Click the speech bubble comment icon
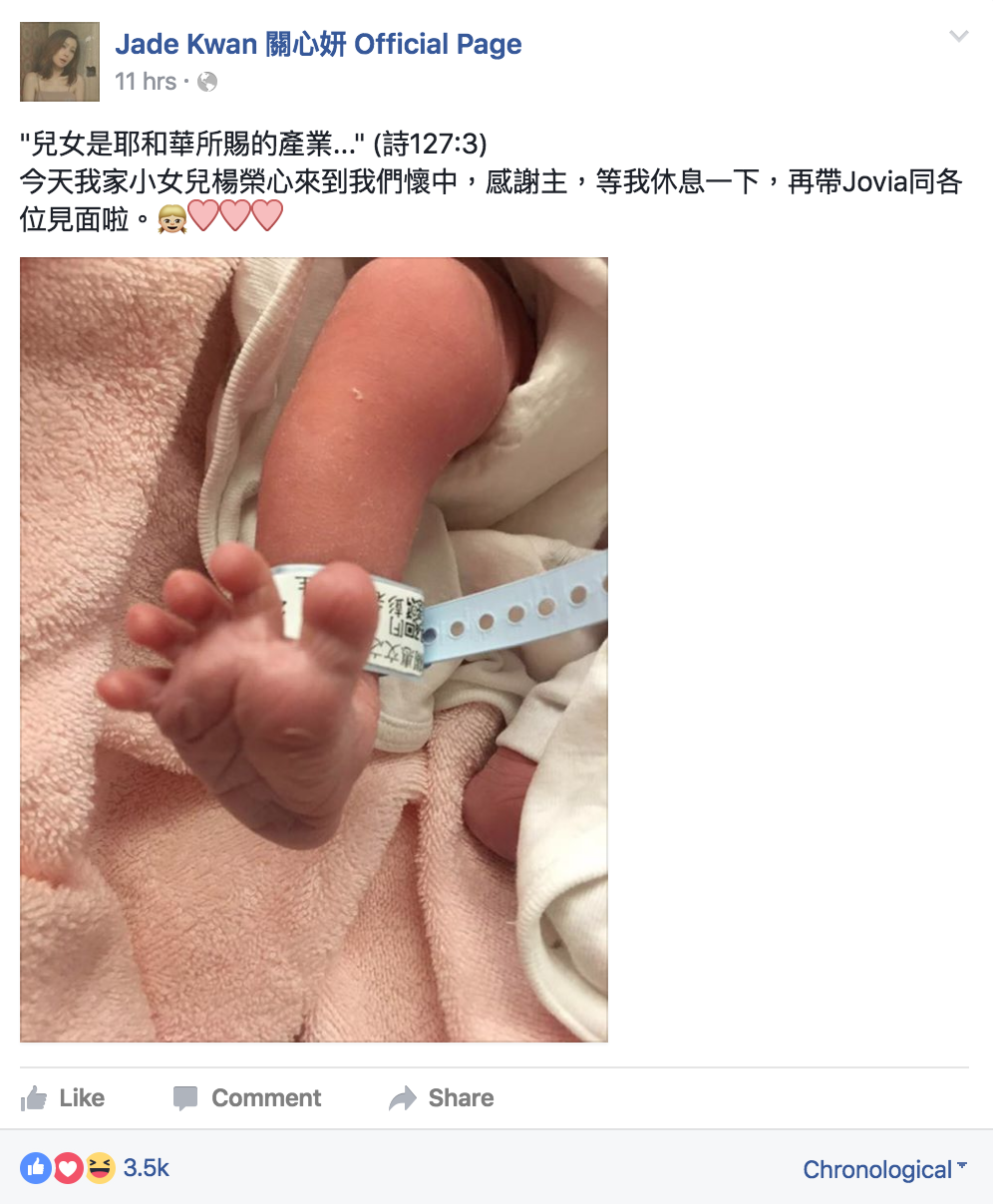Viewport: 993px width, 1204px height. (x=185, y=1098)
